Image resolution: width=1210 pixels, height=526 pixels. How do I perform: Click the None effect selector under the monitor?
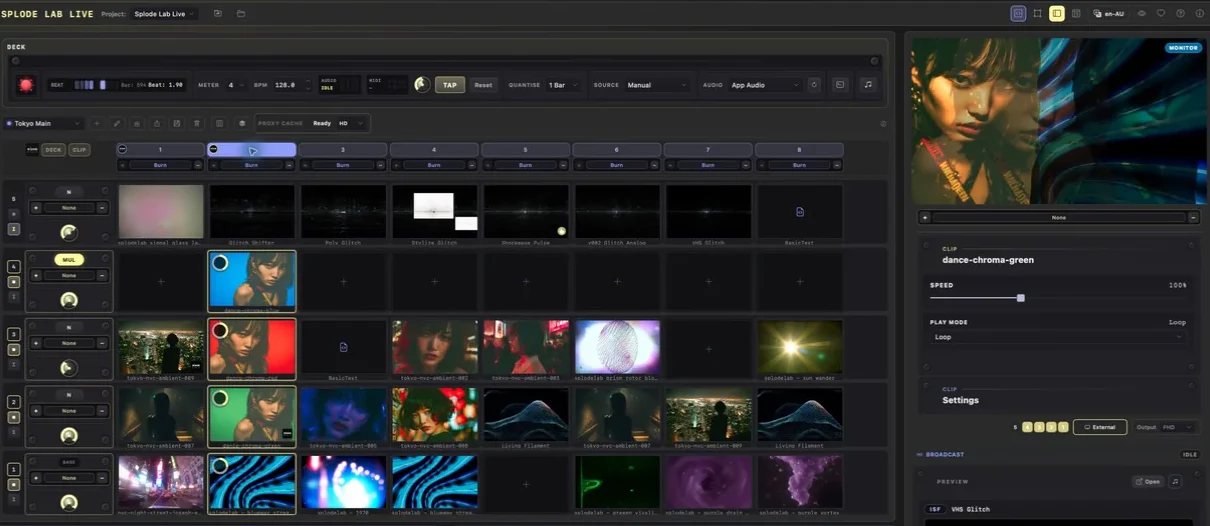(x=1058, y=217)
